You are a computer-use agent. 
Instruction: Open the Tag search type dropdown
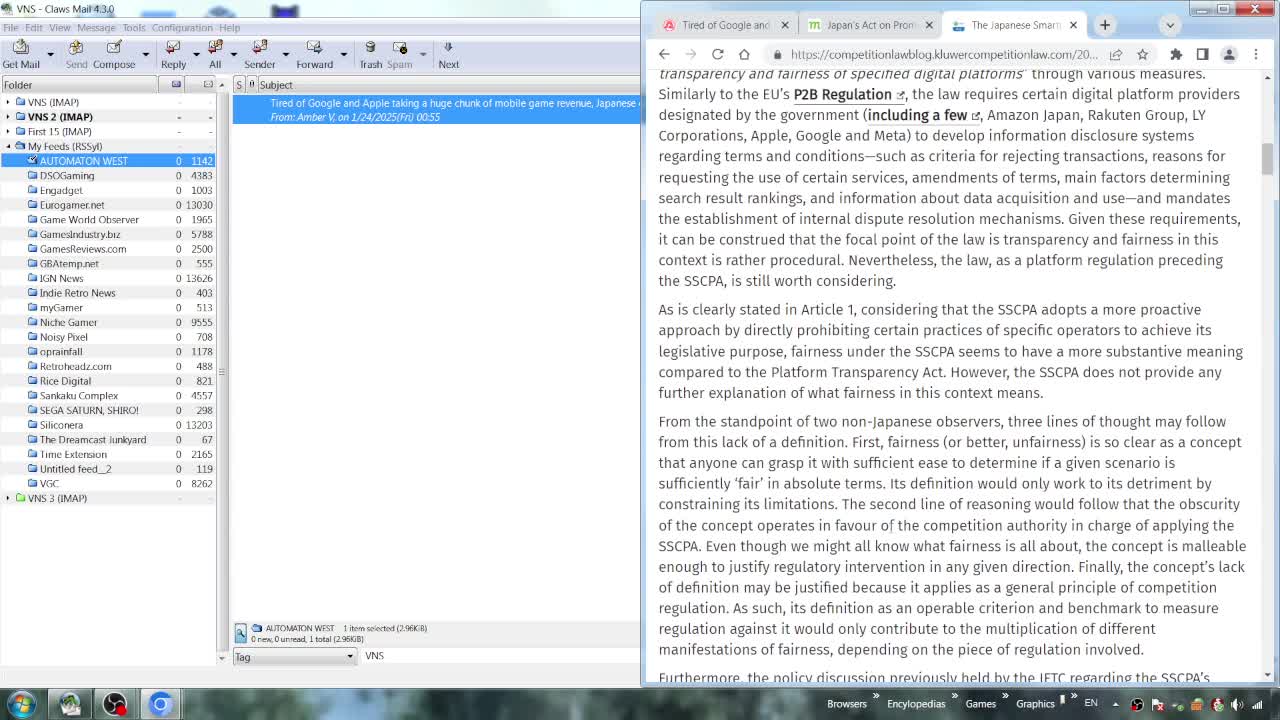click(x=294, y=656)
